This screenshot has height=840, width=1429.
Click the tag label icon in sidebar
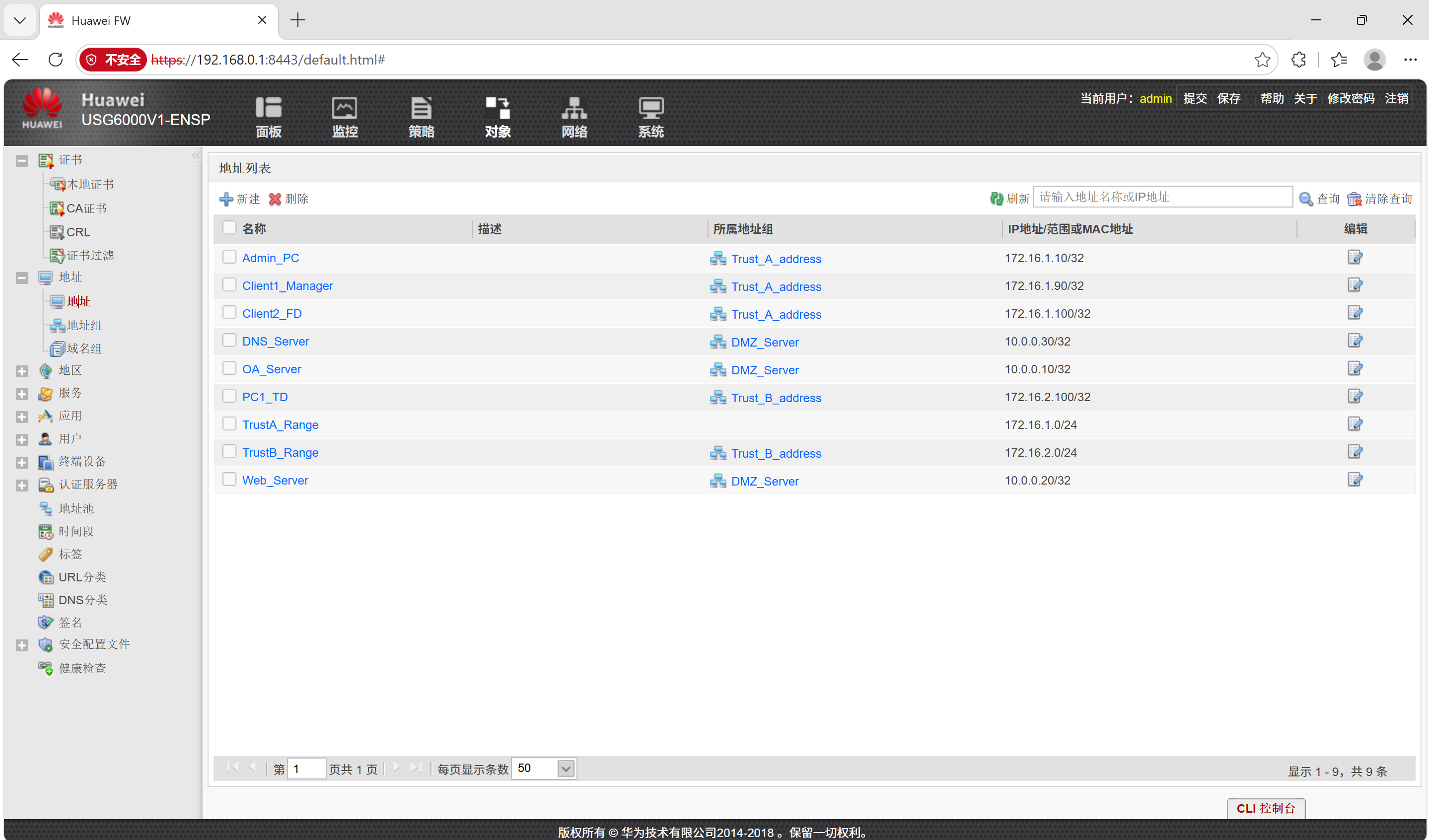(45, 554)
